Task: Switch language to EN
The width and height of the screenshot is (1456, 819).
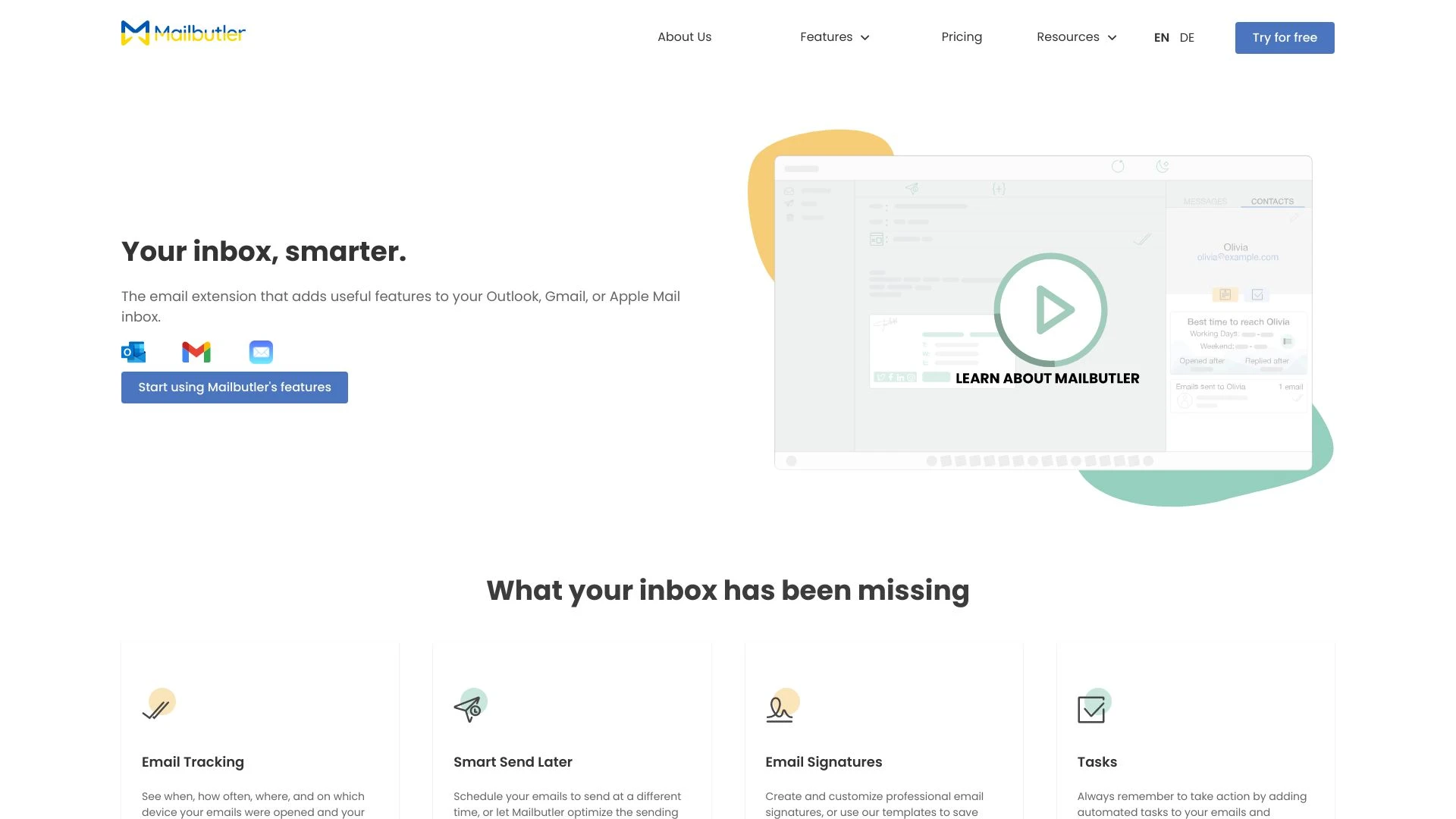Action: [x=1160, y=37]
